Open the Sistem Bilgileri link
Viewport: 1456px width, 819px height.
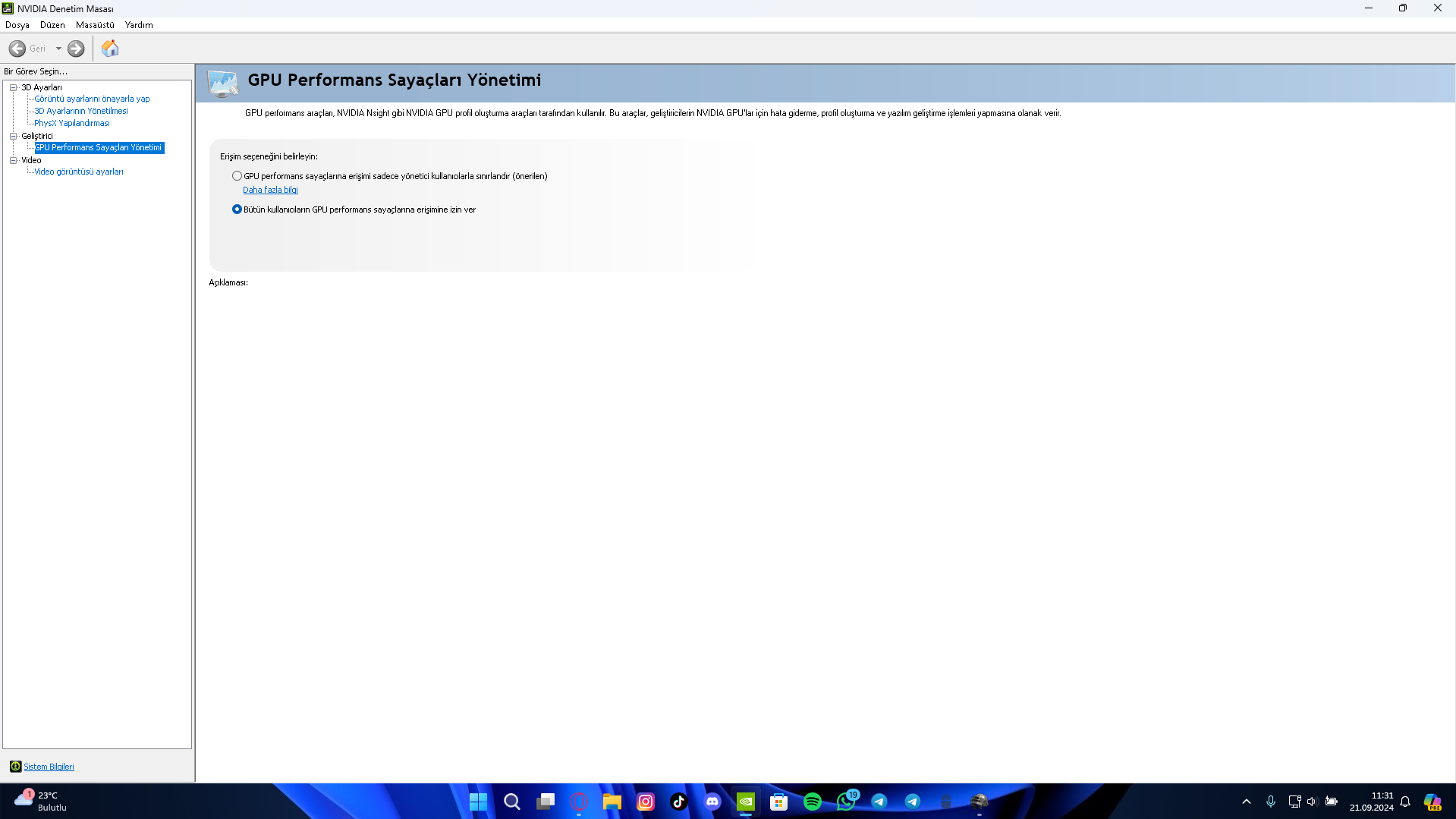click(49, 767)
